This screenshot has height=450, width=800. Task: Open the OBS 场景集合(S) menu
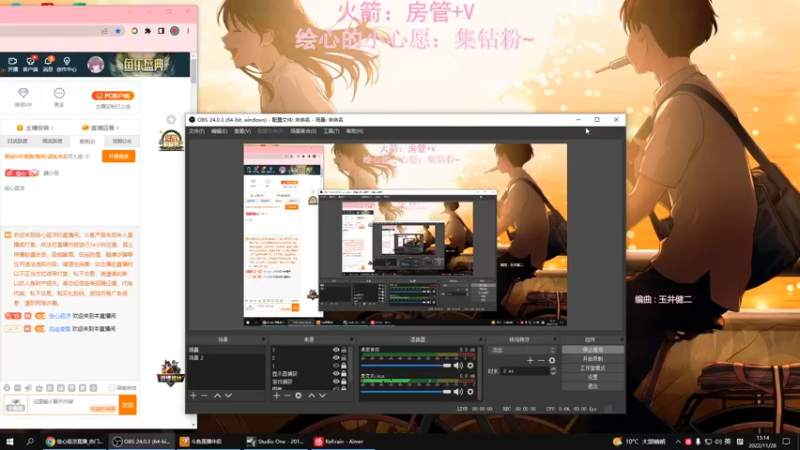pos(303,131)
